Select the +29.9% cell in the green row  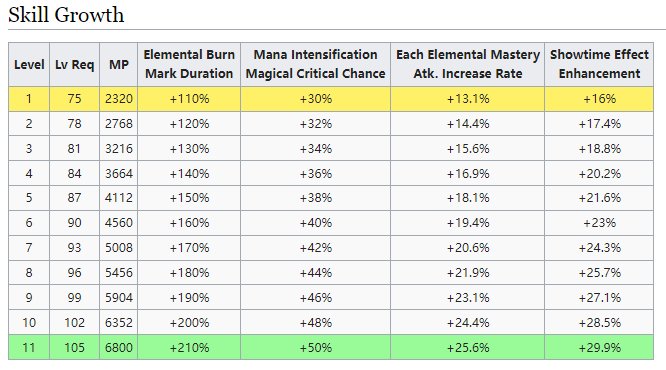599,347
